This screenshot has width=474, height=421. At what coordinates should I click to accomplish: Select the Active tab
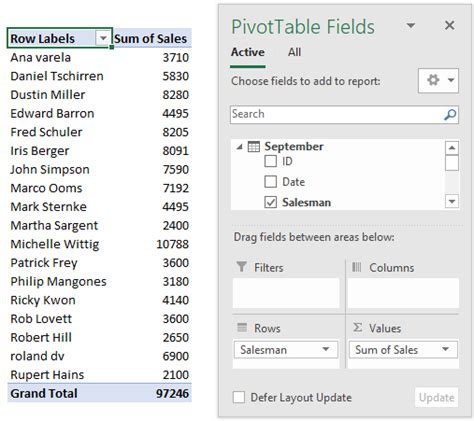[x=248, y=52]
